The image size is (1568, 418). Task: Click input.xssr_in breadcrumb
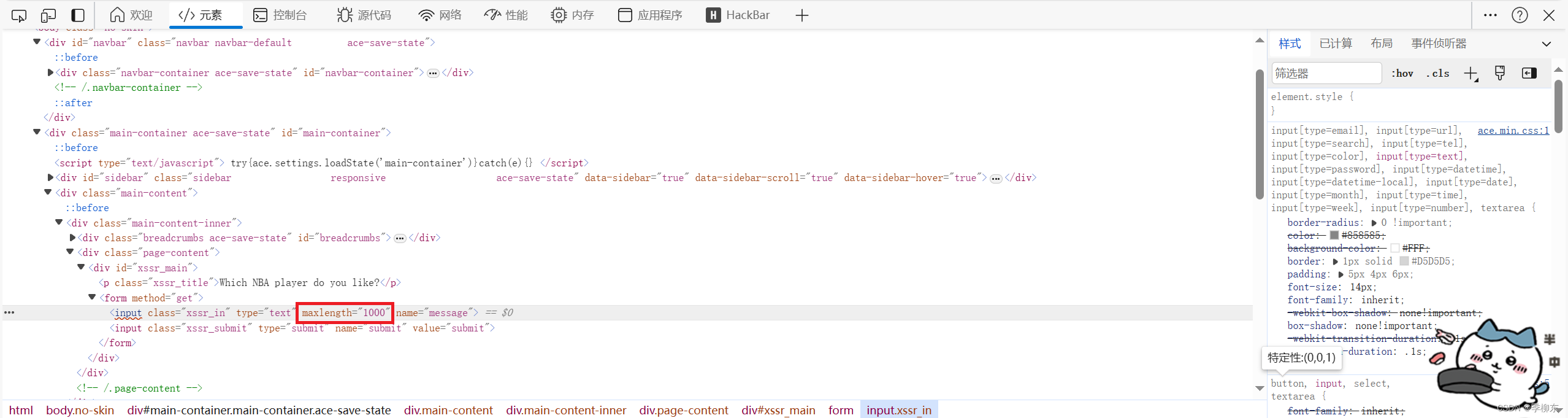[x=899, y=410]
